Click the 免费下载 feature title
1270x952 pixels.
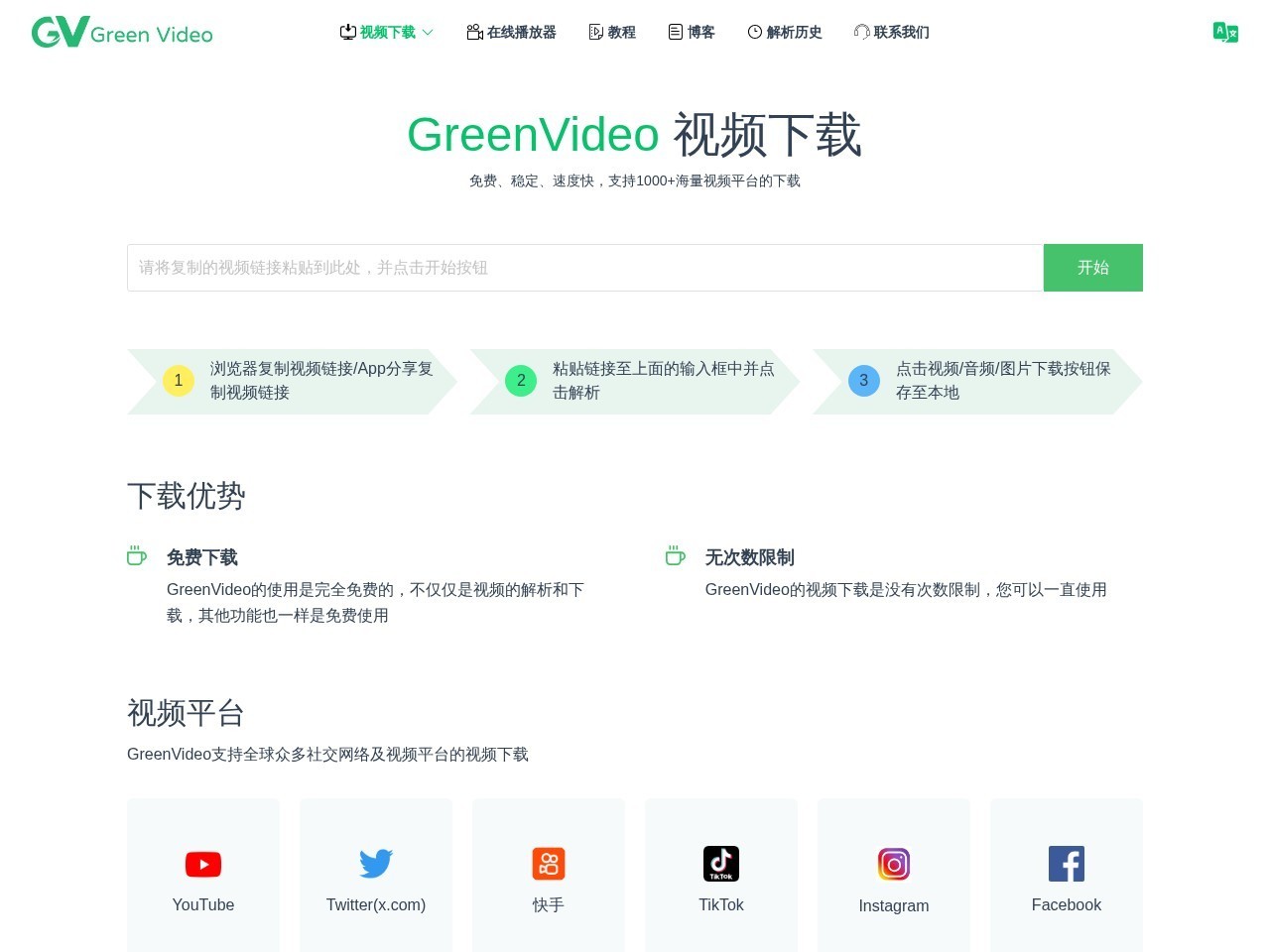coord(202,557)
